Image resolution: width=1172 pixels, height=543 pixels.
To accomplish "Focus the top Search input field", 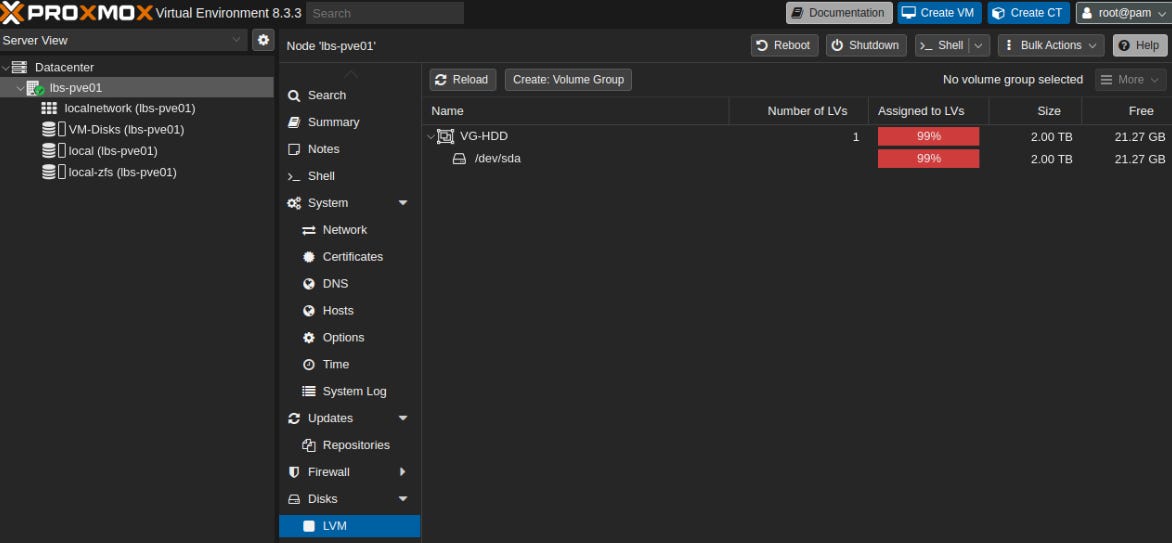I will (384, 13).
